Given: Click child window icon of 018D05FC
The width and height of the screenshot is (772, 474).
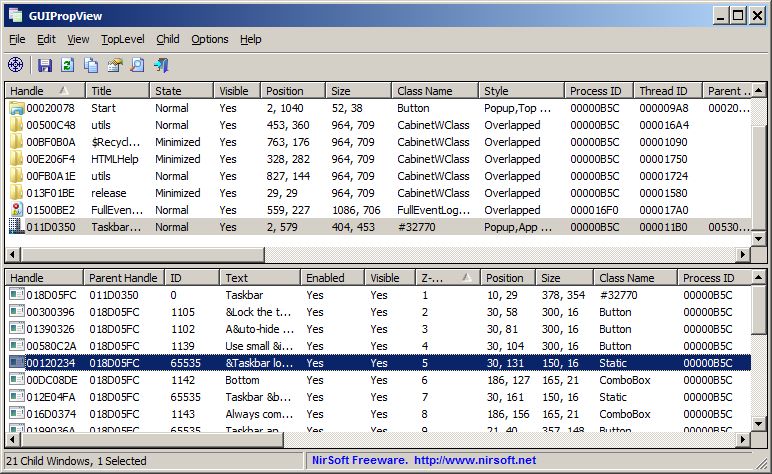Looking at the screenshot, I should [x=17, y=294].
